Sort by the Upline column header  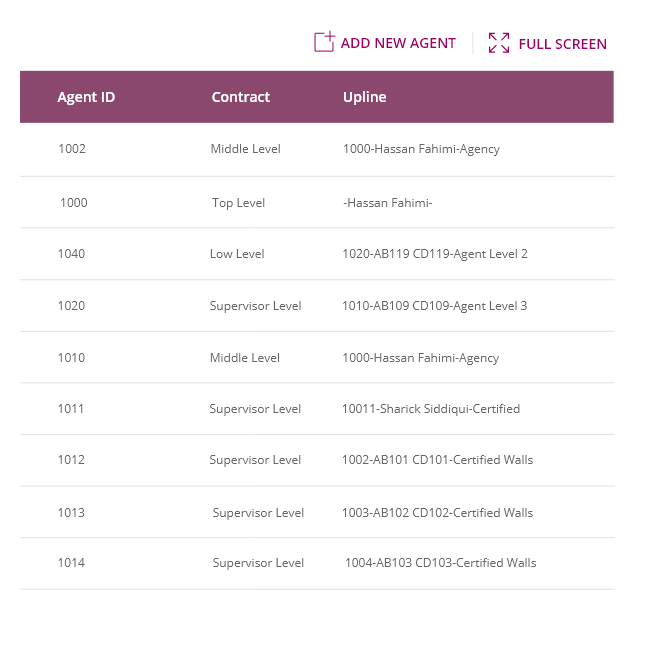(365, 97)
